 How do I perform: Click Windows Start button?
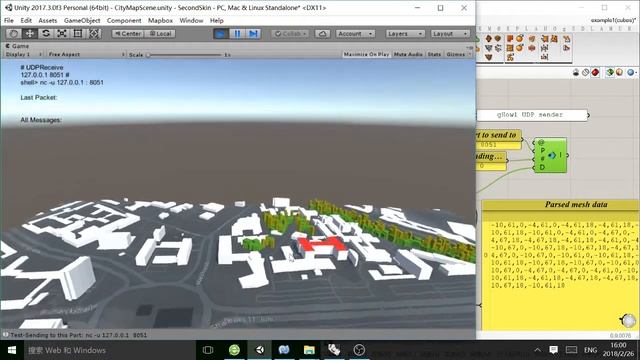click(11, 350)
